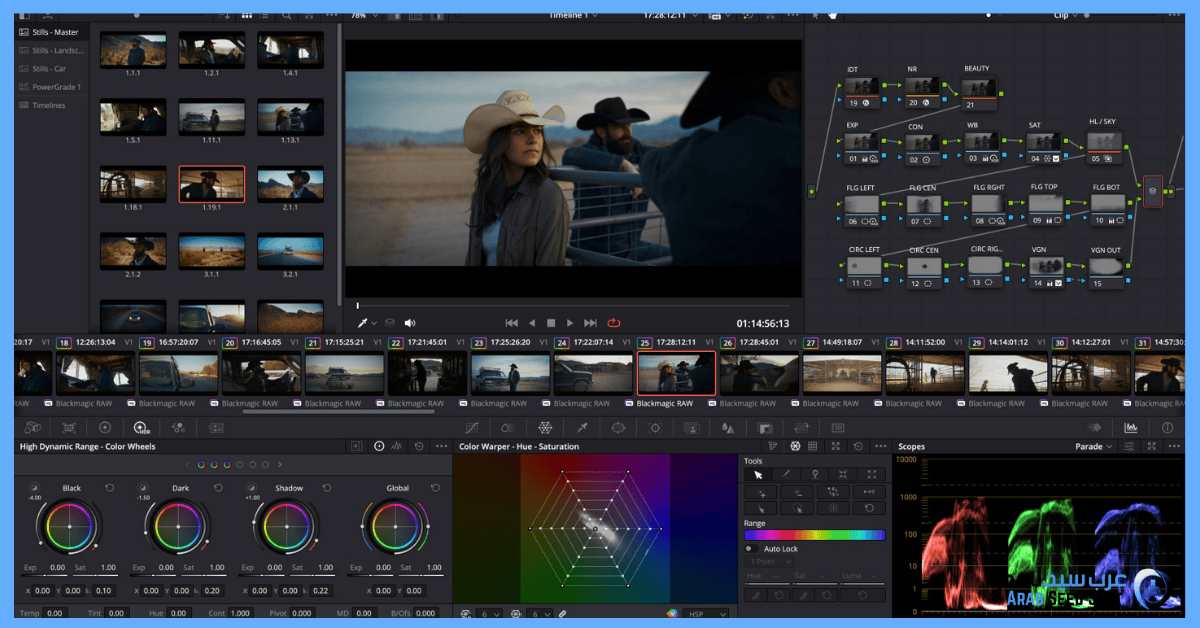
Task: Select the pointer tool in the Color Warper Tools panel
Action: (758, 474)
